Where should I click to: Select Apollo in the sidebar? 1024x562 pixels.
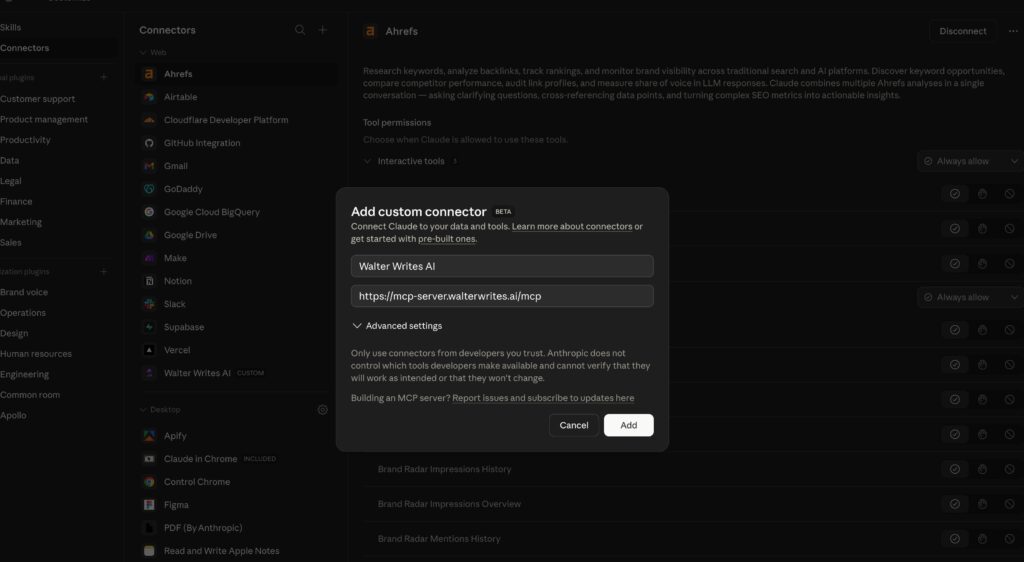(13, 415)
